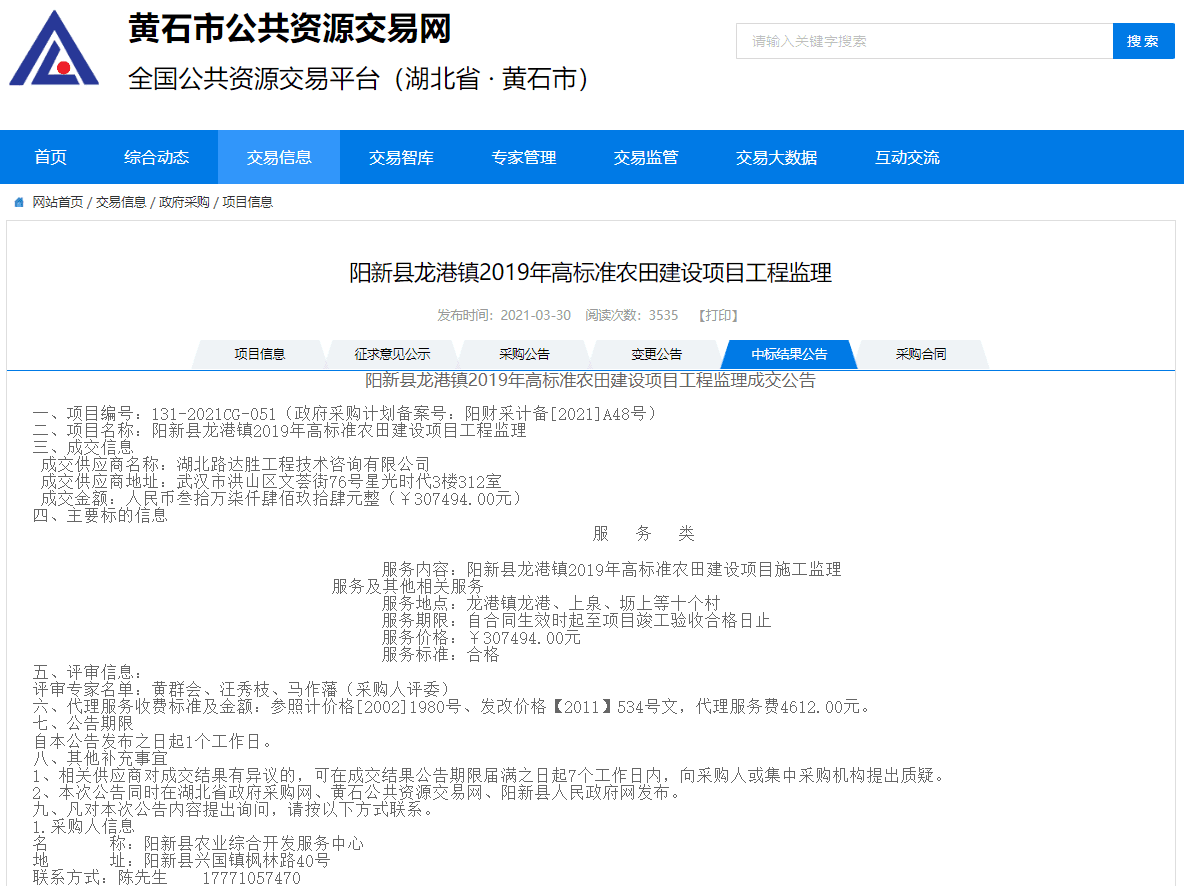Click the 搜索 search button

[x=1143, y=41]
